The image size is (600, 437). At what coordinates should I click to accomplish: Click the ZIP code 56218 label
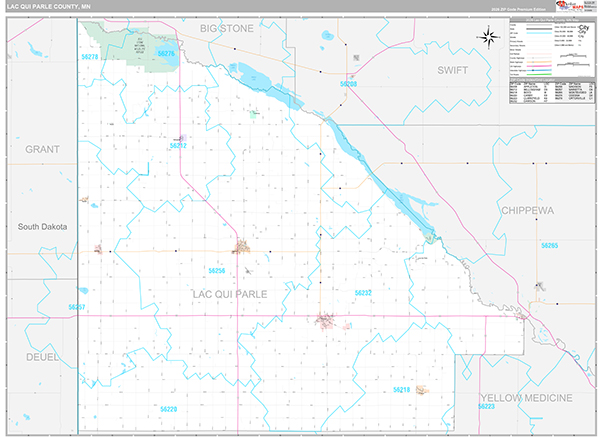[x=401, y=389]
